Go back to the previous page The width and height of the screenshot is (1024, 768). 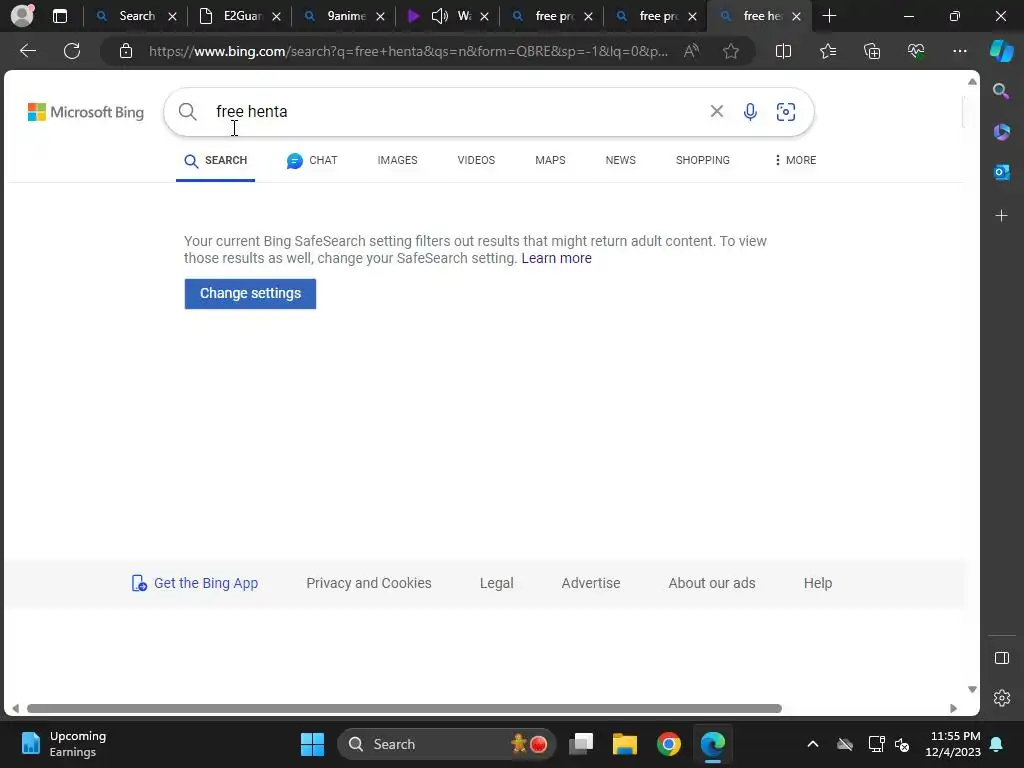[x=28, y=51]
